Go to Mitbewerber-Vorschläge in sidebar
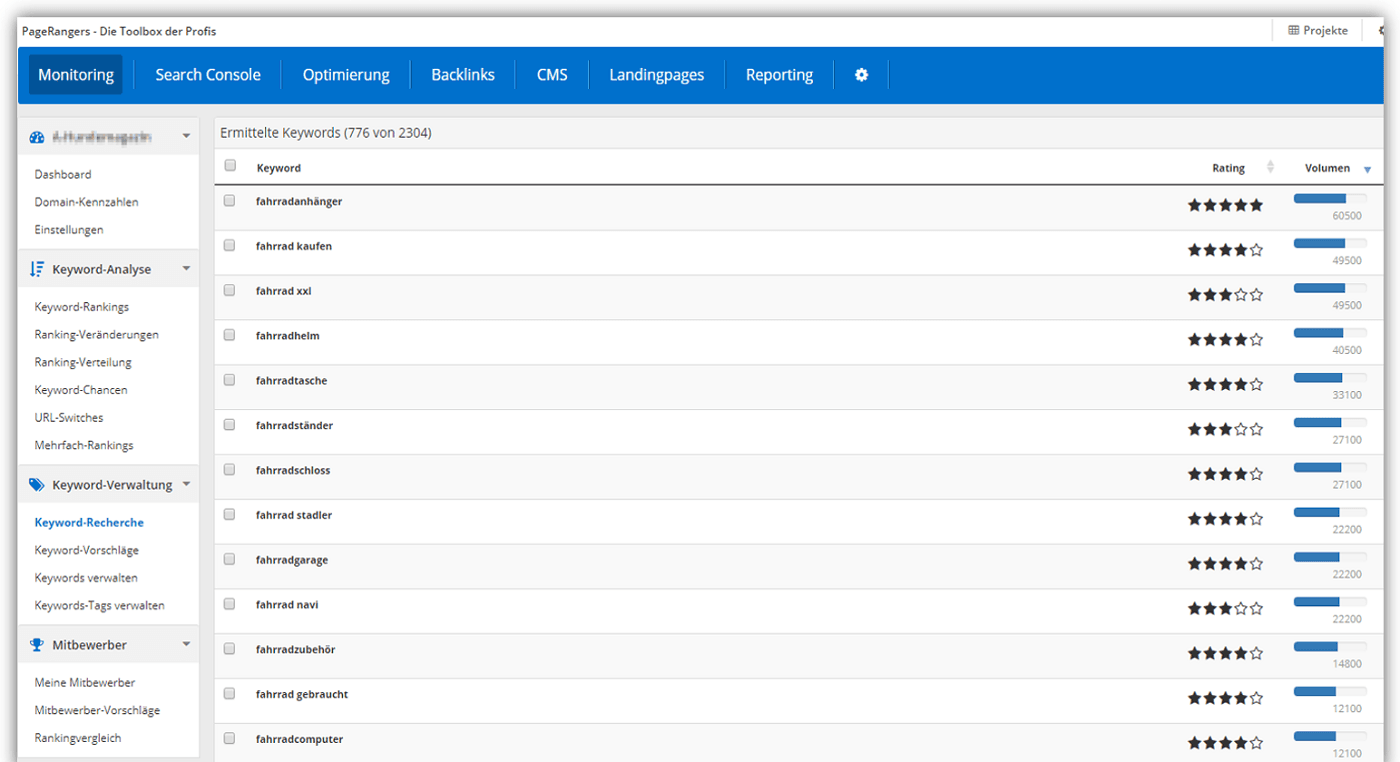 click(97, 710)
